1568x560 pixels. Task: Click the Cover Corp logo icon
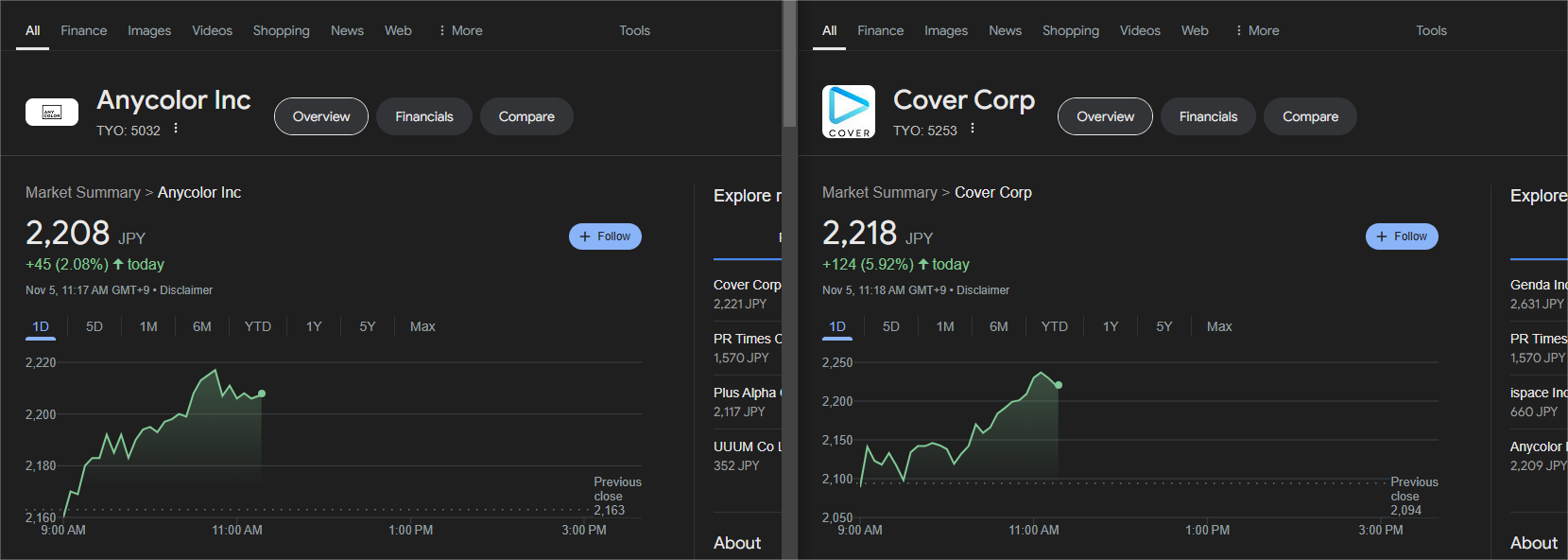click(849, 112)
